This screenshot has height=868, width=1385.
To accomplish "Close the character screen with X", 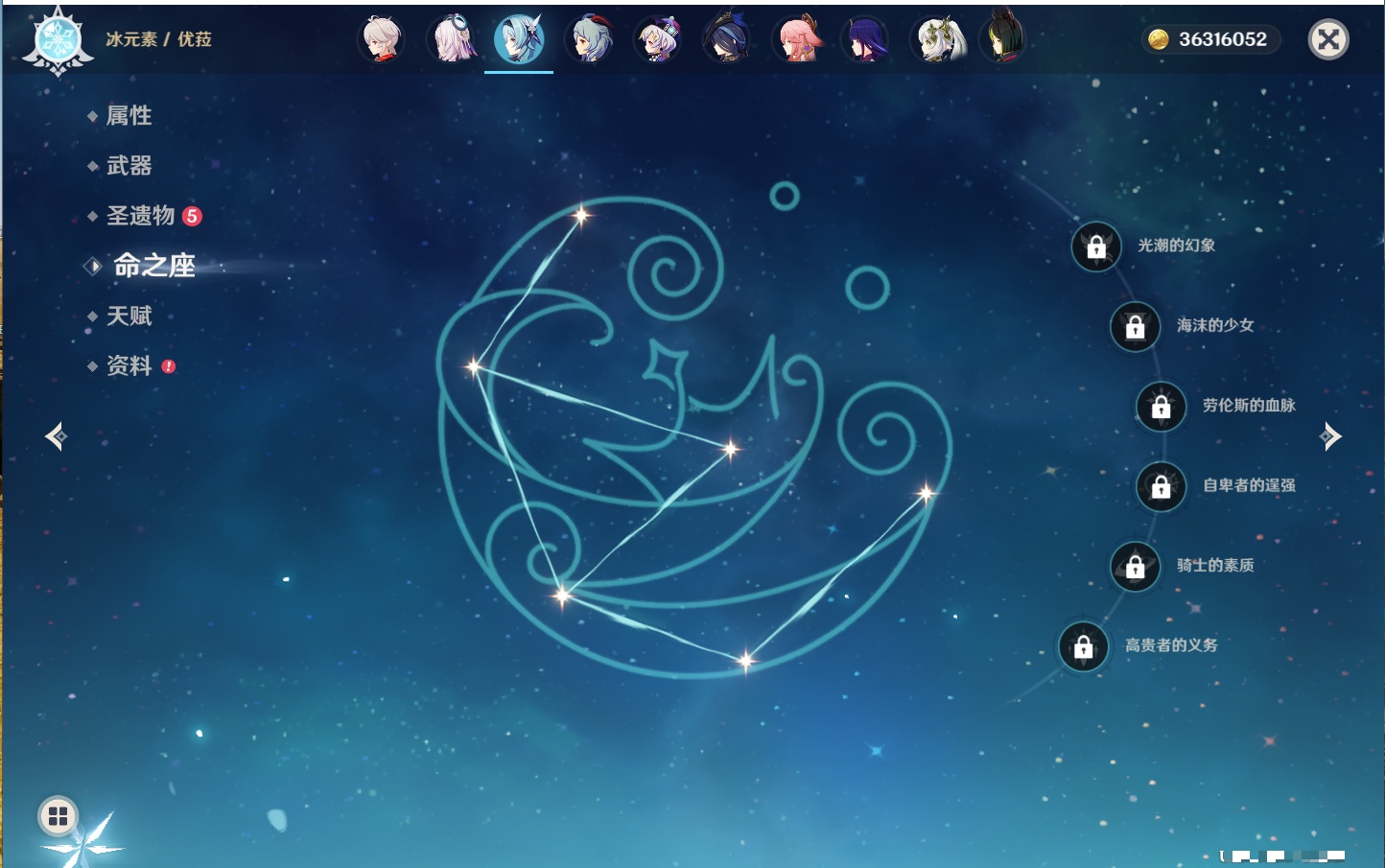I will [x=1328, y=39].
